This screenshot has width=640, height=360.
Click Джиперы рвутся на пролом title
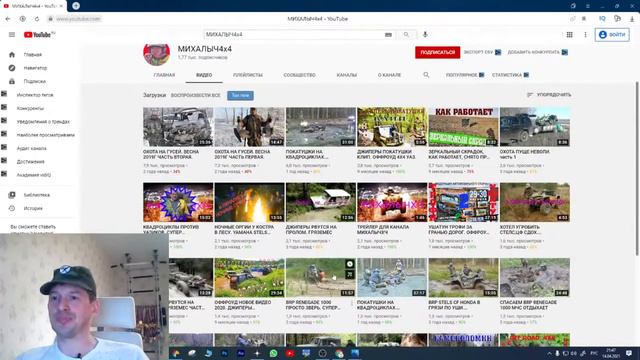[x=311, y=229]
